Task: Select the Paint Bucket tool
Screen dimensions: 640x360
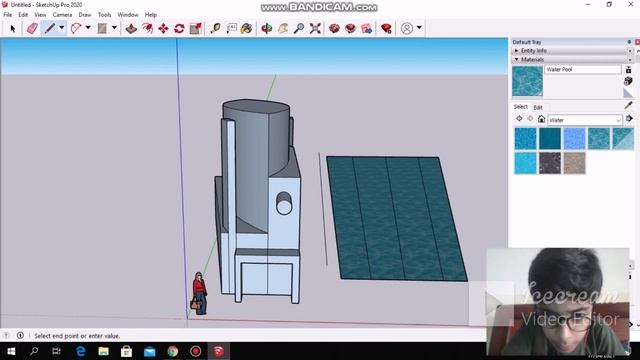Action: [246, 28]
